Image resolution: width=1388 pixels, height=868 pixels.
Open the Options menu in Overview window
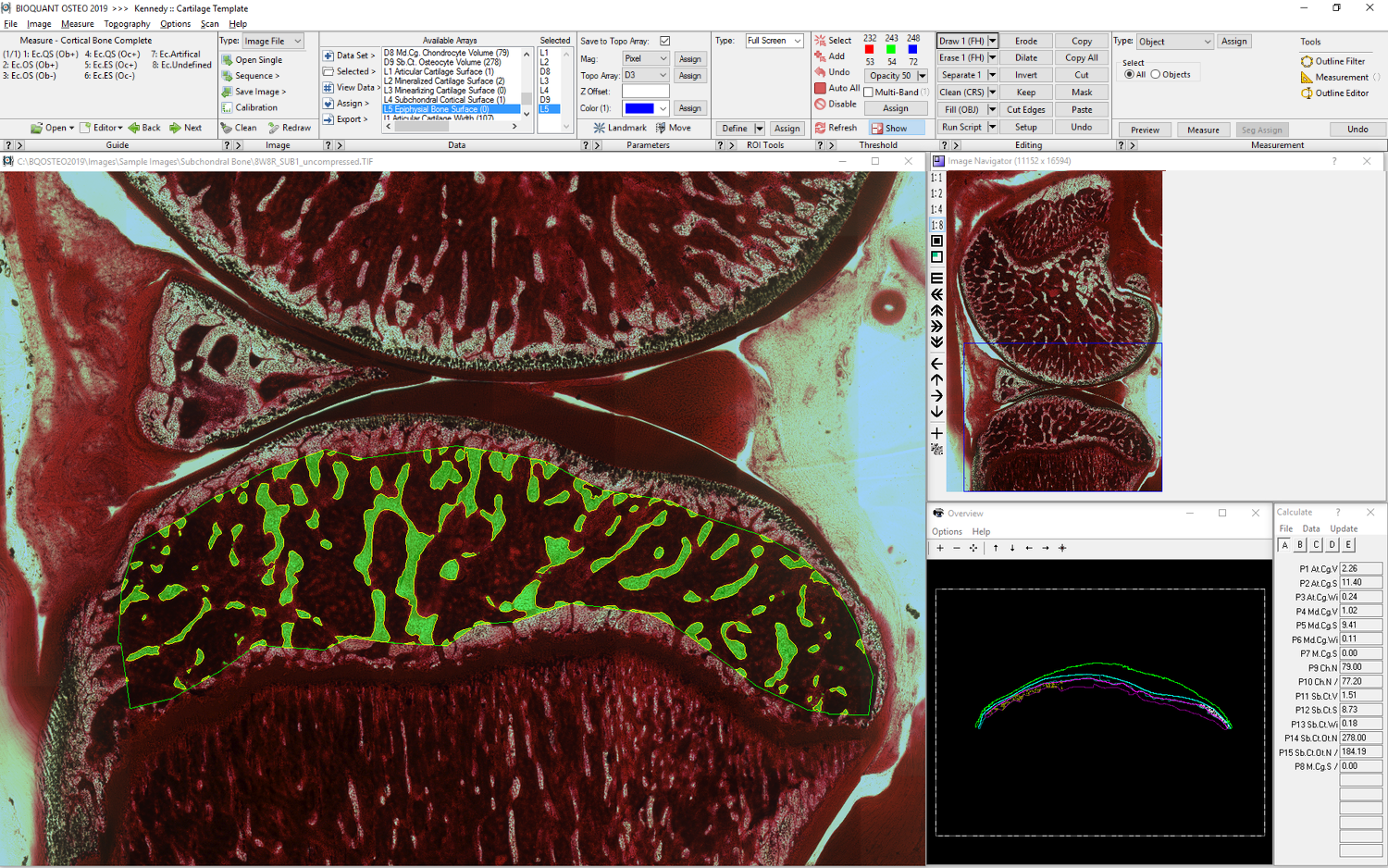(947, 531)
